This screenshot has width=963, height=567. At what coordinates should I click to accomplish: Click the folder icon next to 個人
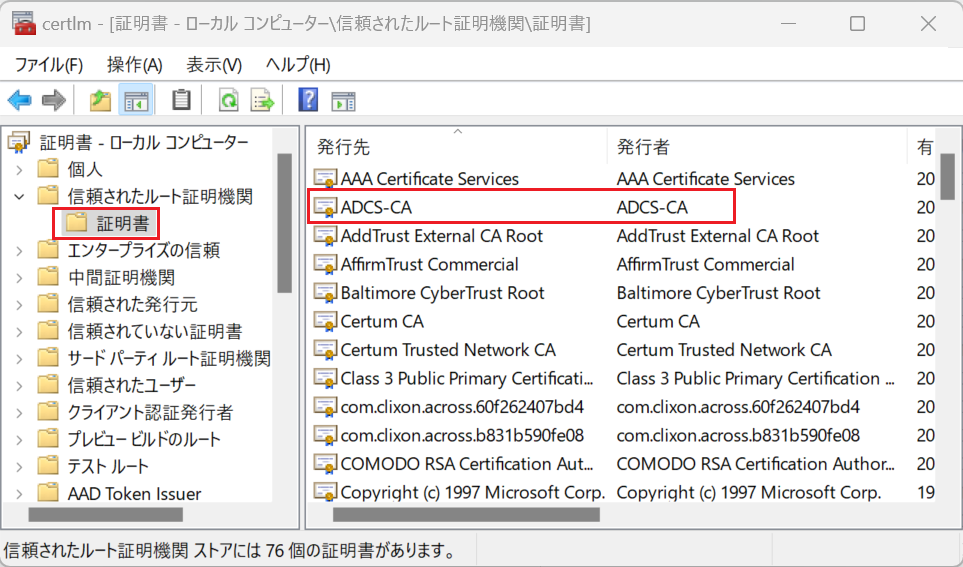click(x=48, y=169)
